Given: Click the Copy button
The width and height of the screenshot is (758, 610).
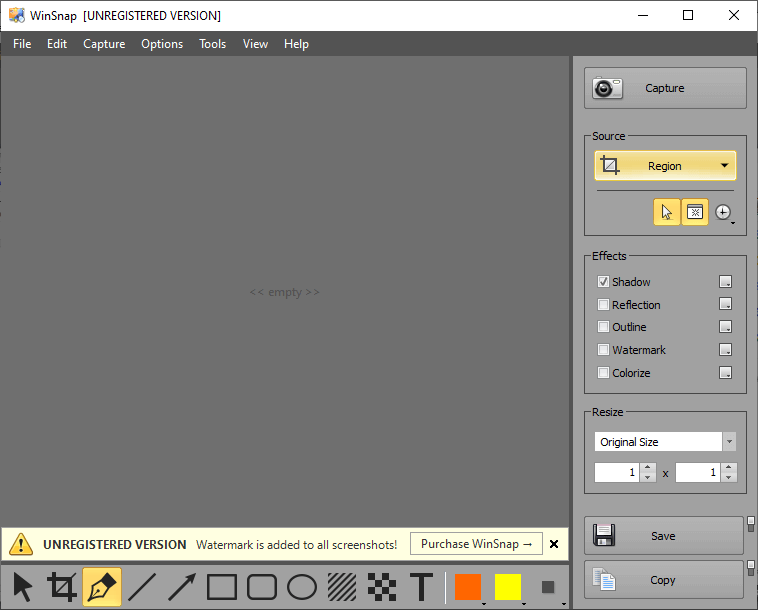Looking at the screenshot, I should click(x=663, y=580).
